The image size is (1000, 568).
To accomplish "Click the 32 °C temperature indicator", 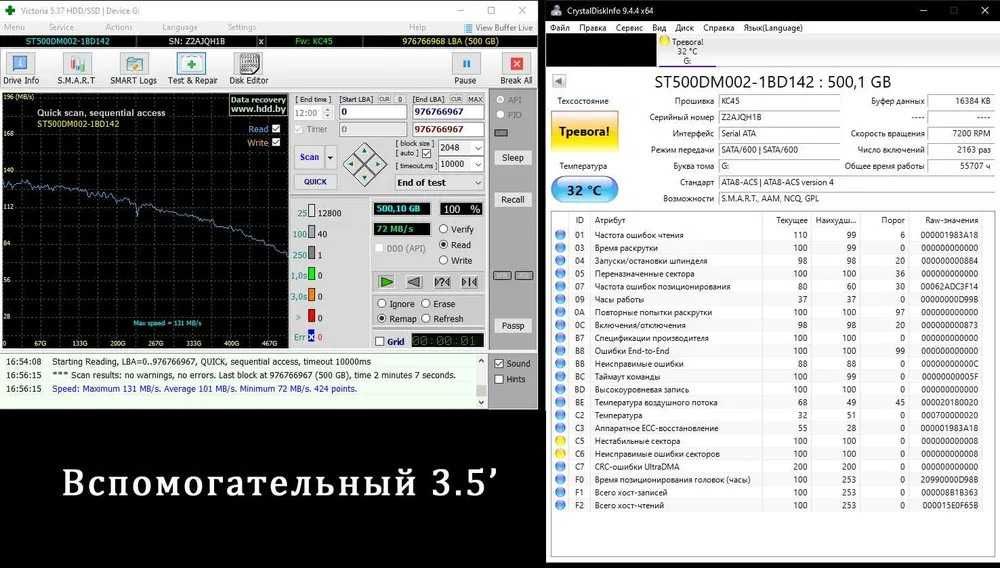I will click(x=584, y=190).
